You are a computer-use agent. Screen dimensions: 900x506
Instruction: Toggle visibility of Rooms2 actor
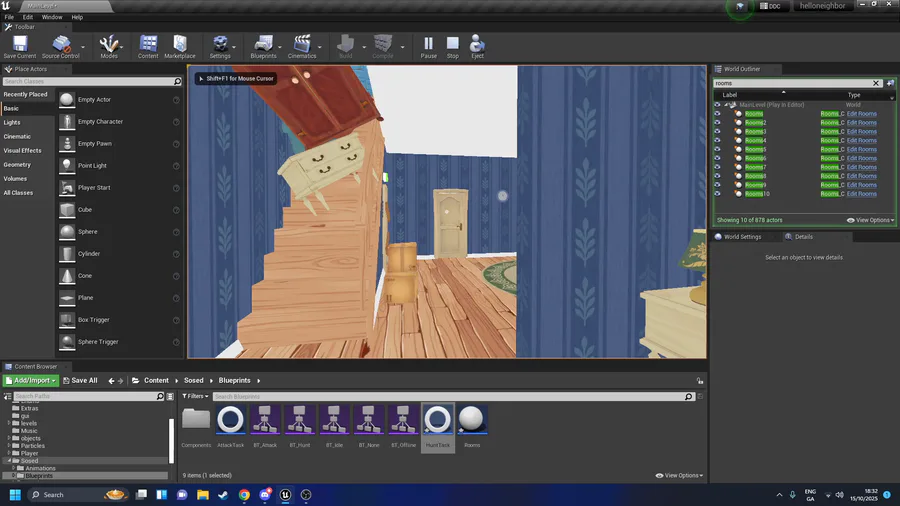[717, 122]
